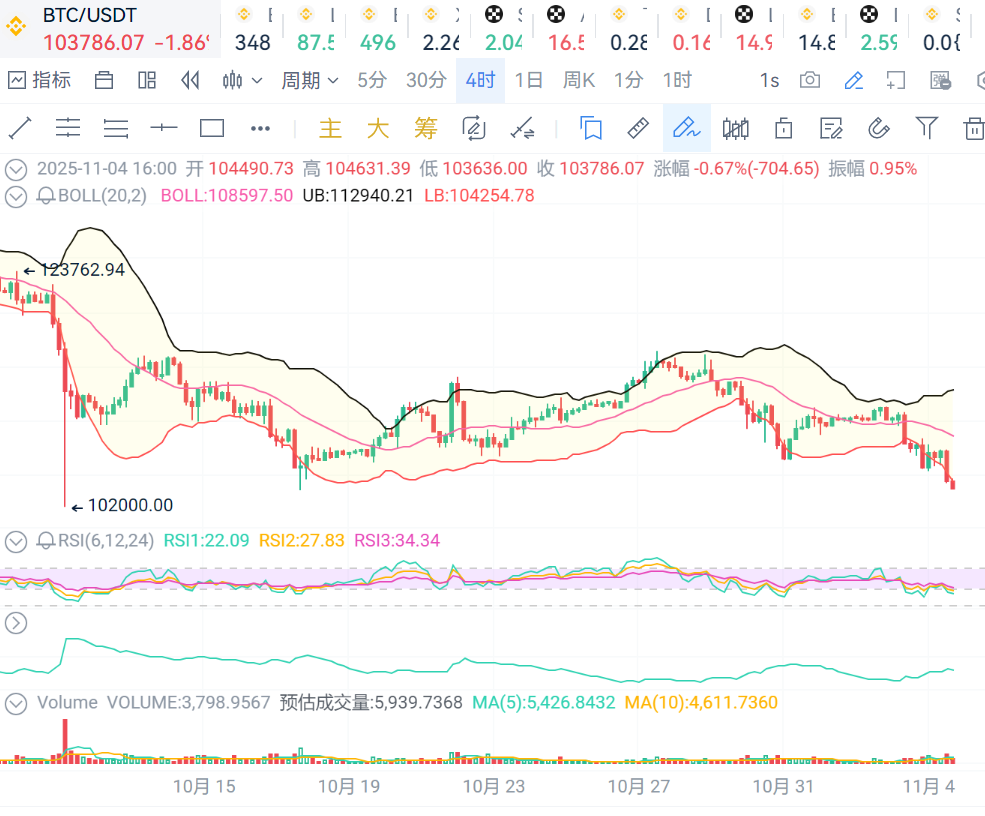Select the trend line drawing tool
985x816 pixels.
click(20, 128)
